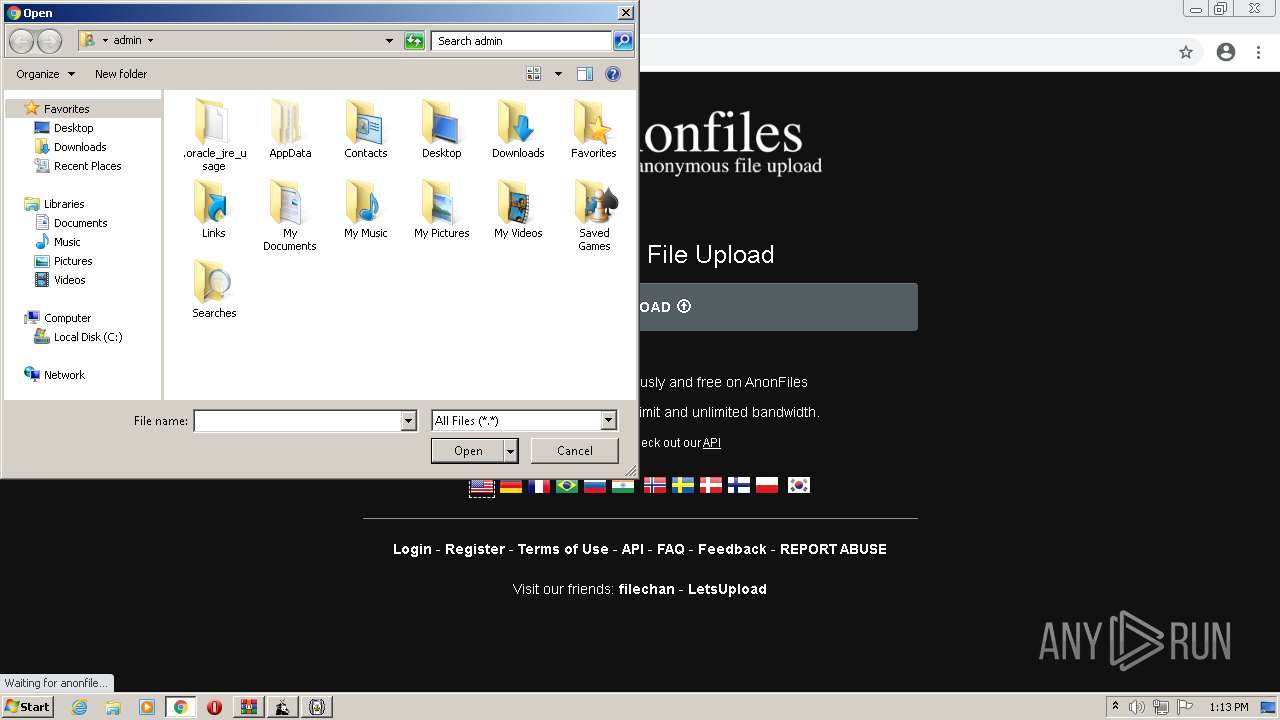Open the Terms of Use link

click(563, 549)
